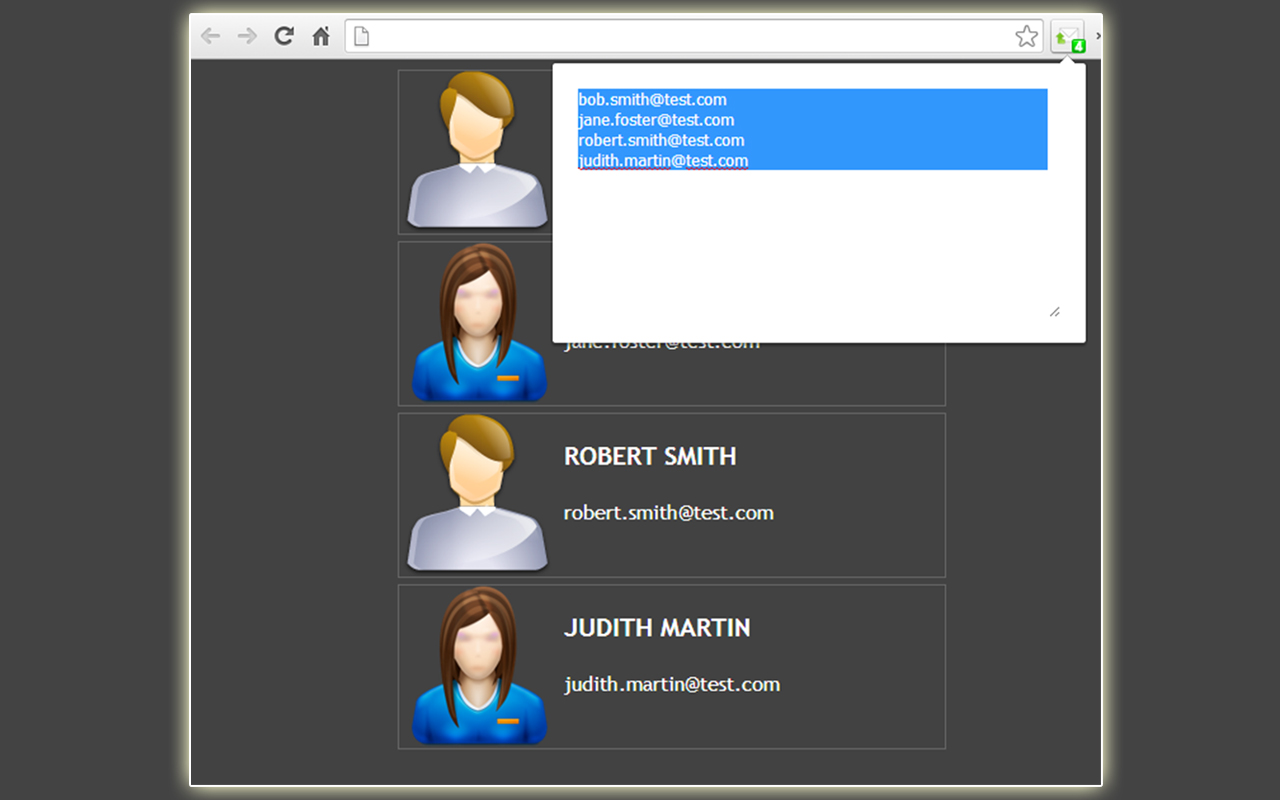The image size is (1280, 800).
Task: Click inside the browser address bar
Action: pos(690,35)
